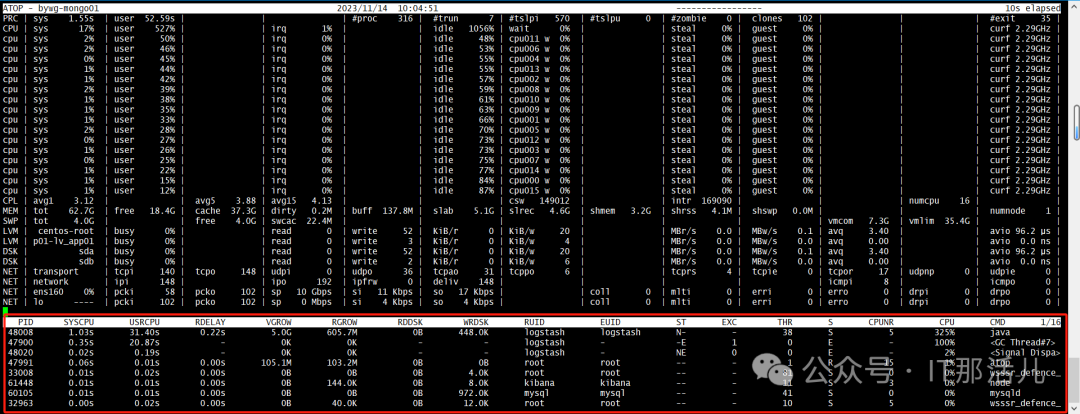Click the MEM row label
This screenshot has height=414, width=1080.
click(10, 211)
